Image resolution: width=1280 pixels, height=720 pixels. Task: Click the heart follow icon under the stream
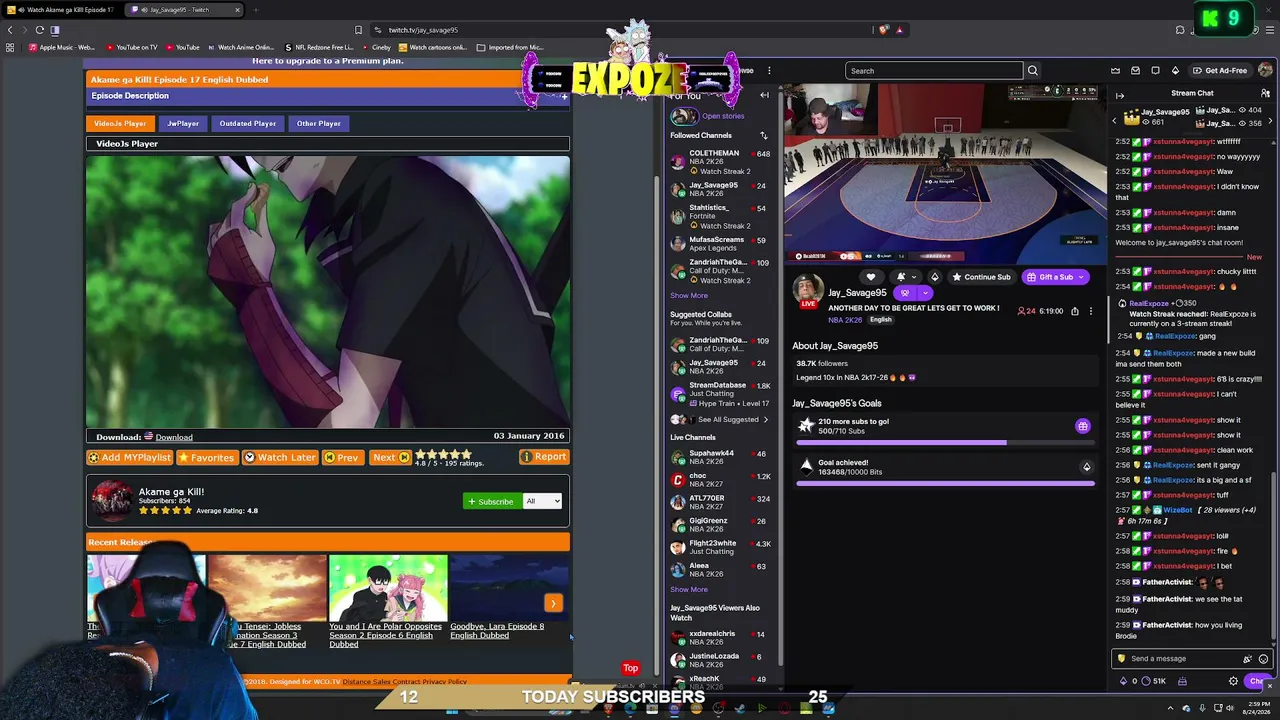(870, 277)
